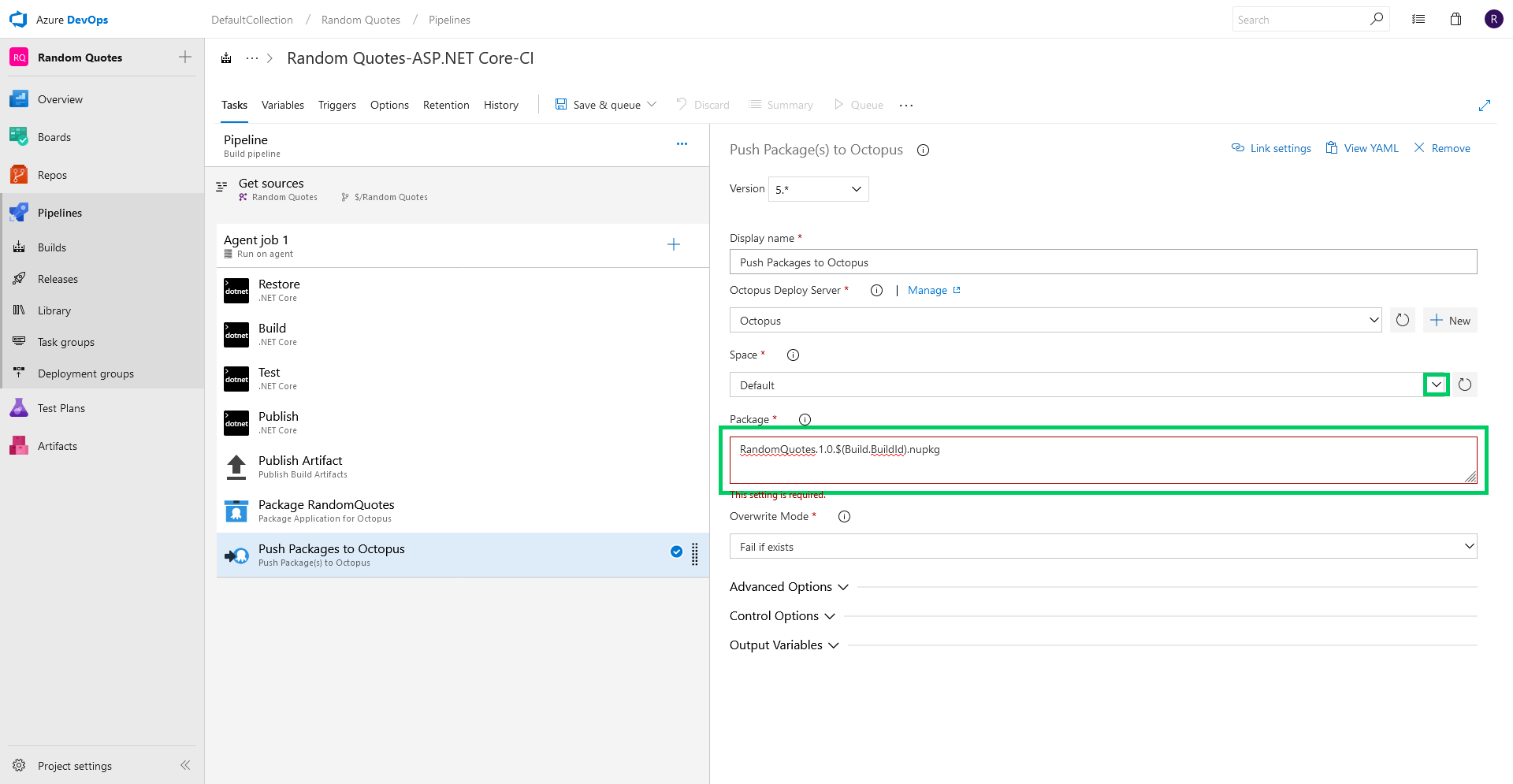Open breadcrumb ellipsis next to pipeline icon

point(252,58)
